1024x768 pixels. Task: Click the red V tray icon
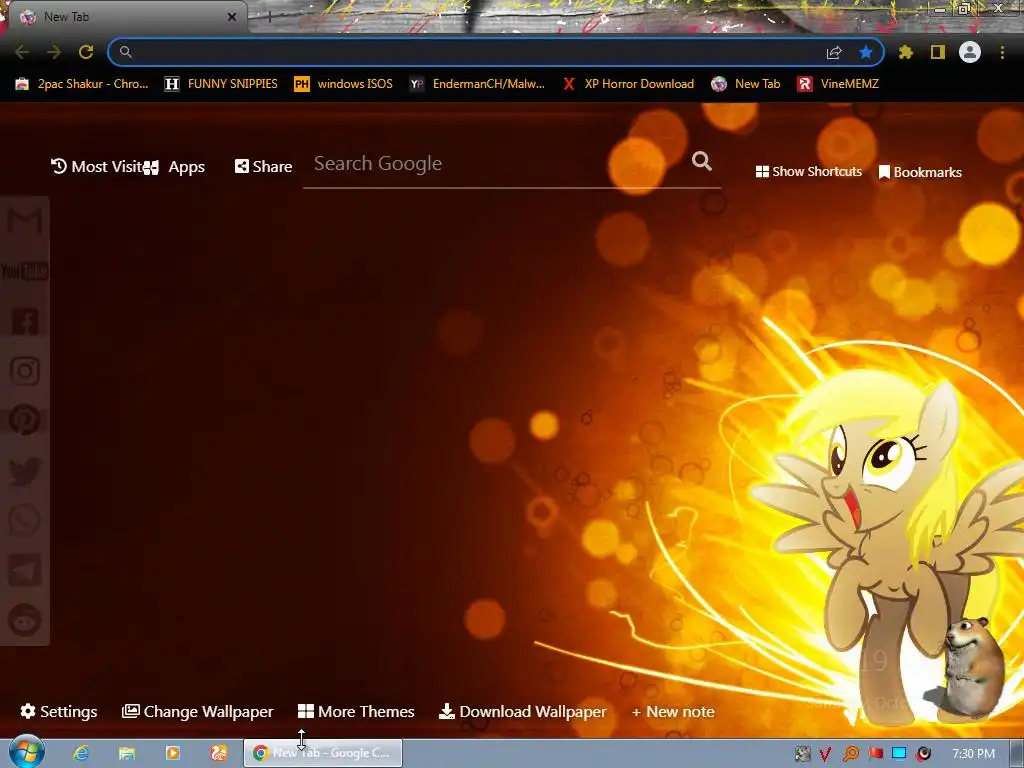(825, 754)
